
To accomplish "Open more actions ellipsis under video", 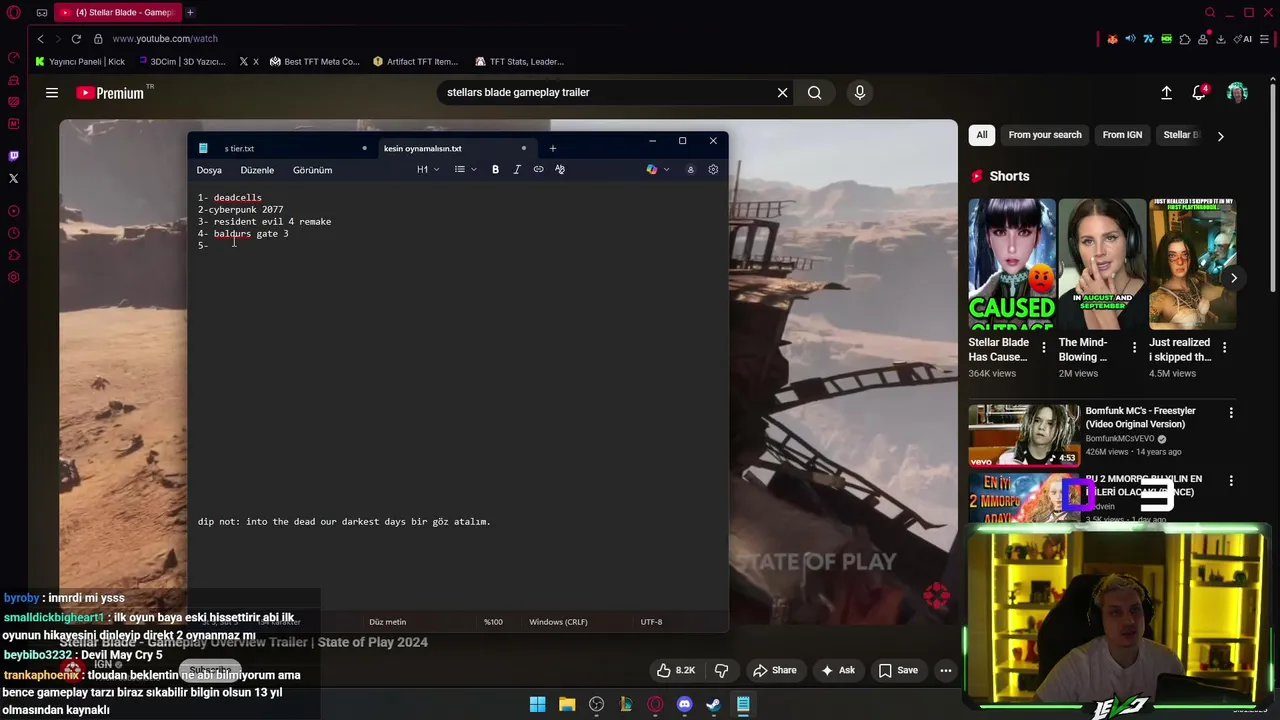I will point(945,670).
